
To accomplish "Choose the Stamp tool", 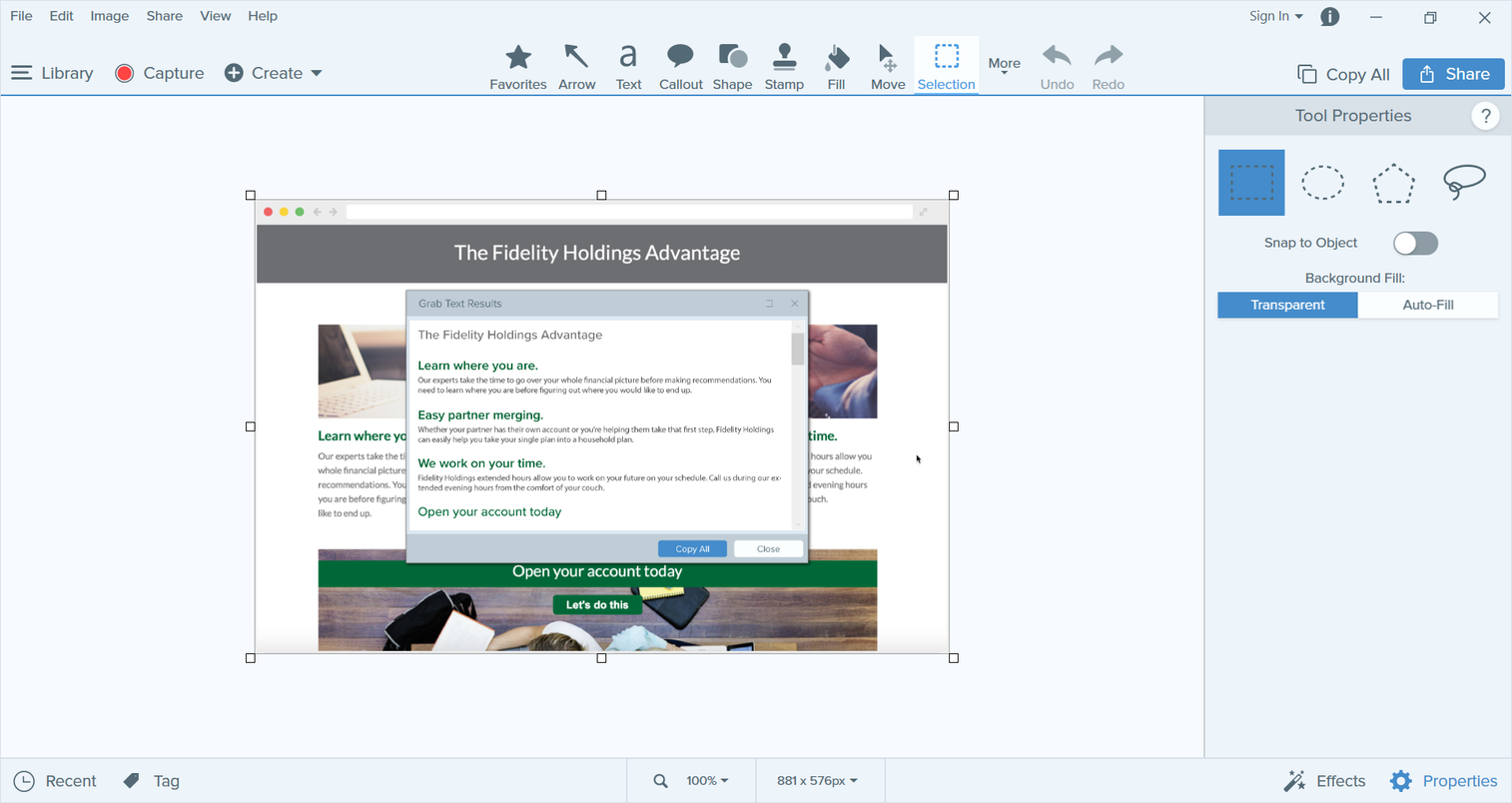I will click(x=784, y=67).
